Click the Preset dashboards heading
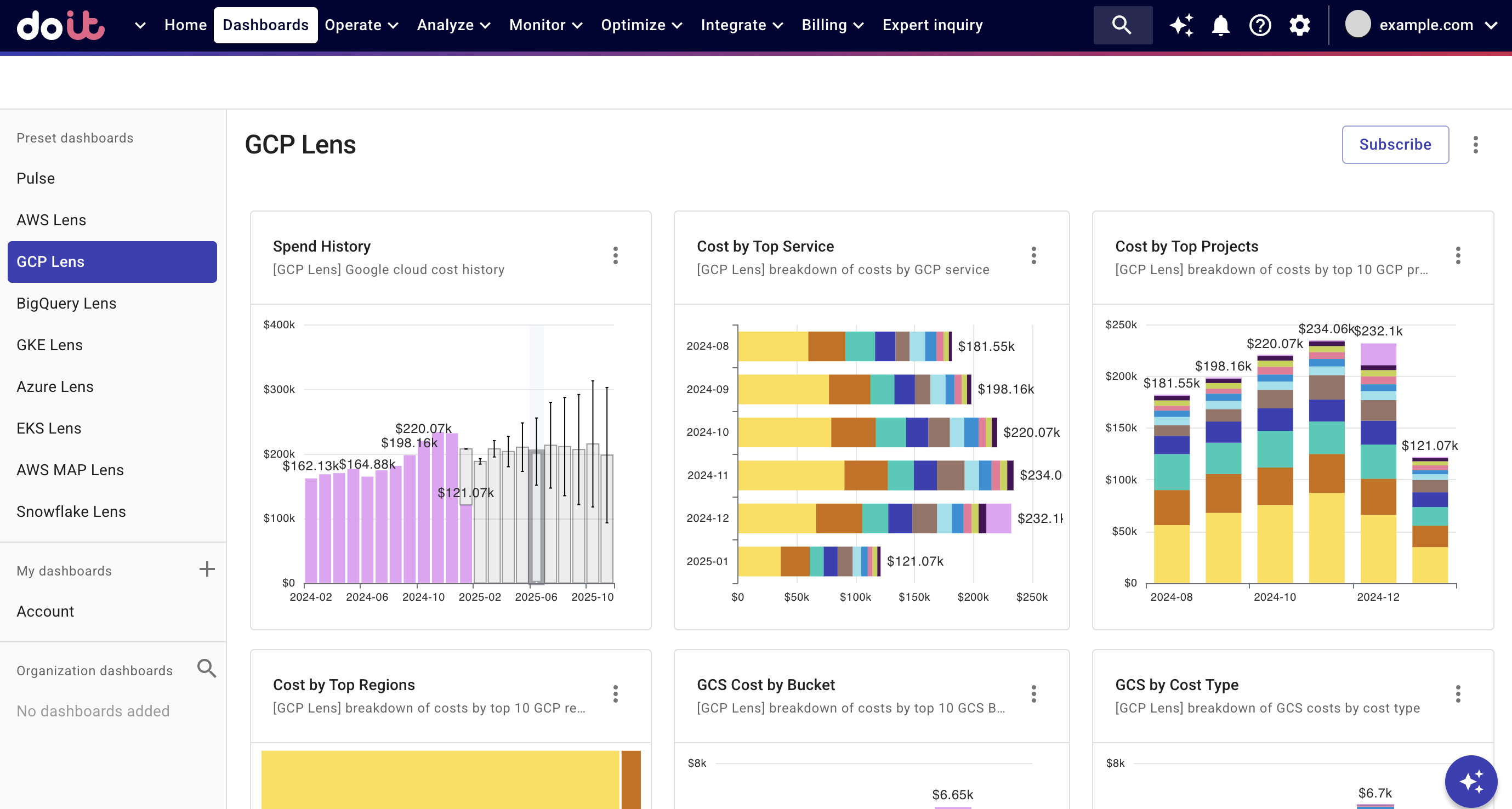This screenshot has height=809, width=1512. [75, 138]
